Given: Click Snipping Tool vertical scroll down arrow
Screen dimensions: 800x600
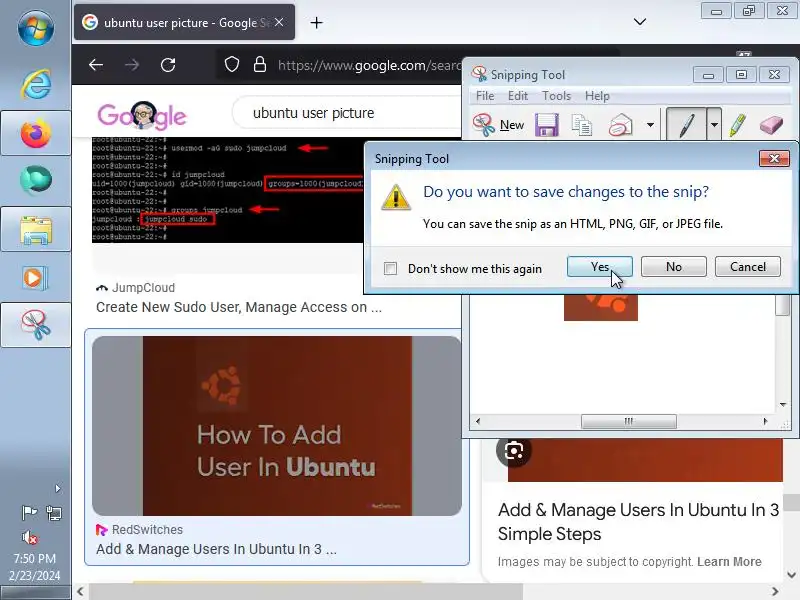Looking at the screenshot, I should (x=783, y=405).
